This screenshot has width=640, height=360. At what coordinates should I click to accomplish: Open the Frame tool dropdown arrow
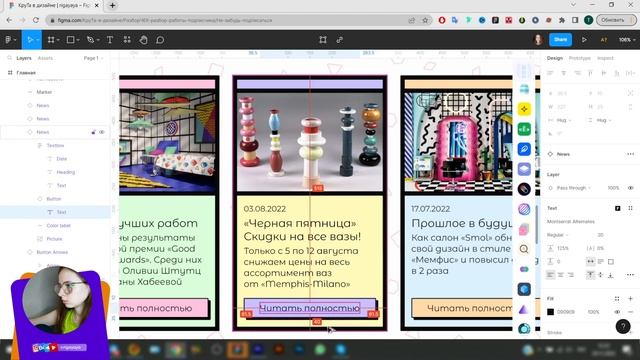58,40
